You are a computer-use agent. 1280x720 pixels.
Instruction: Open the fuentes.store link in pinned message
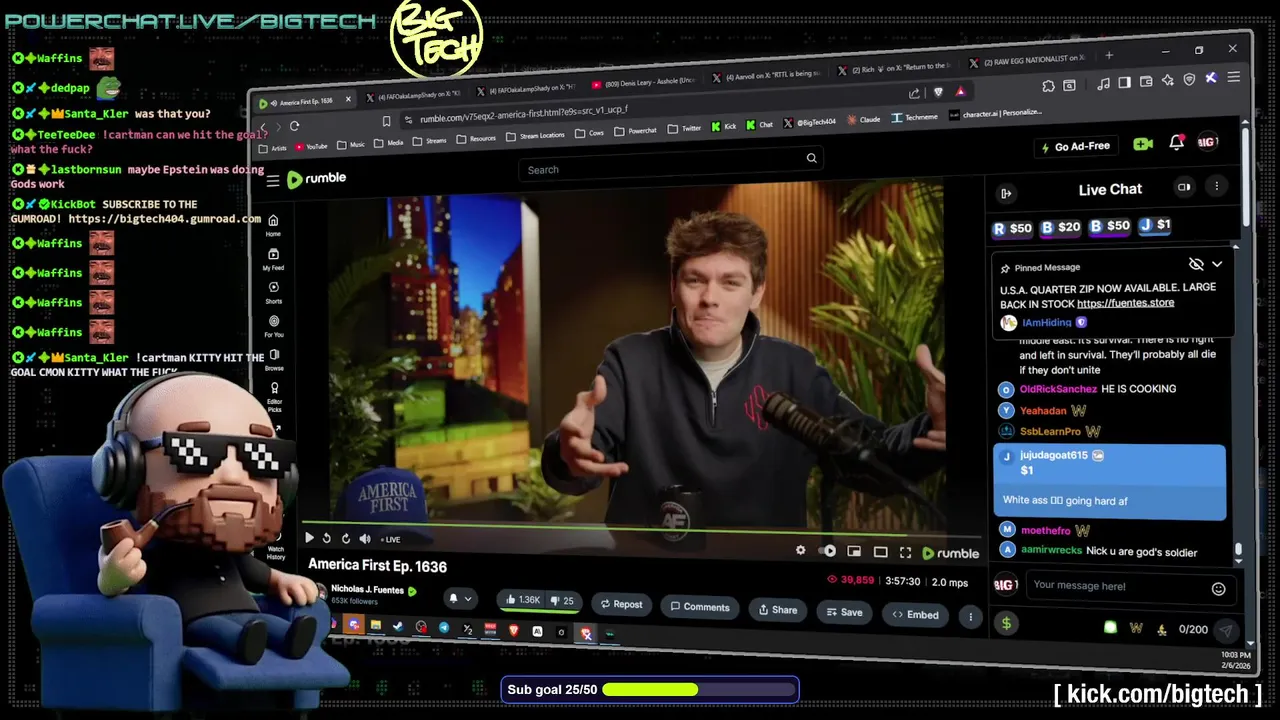[x=1125, y=303]
